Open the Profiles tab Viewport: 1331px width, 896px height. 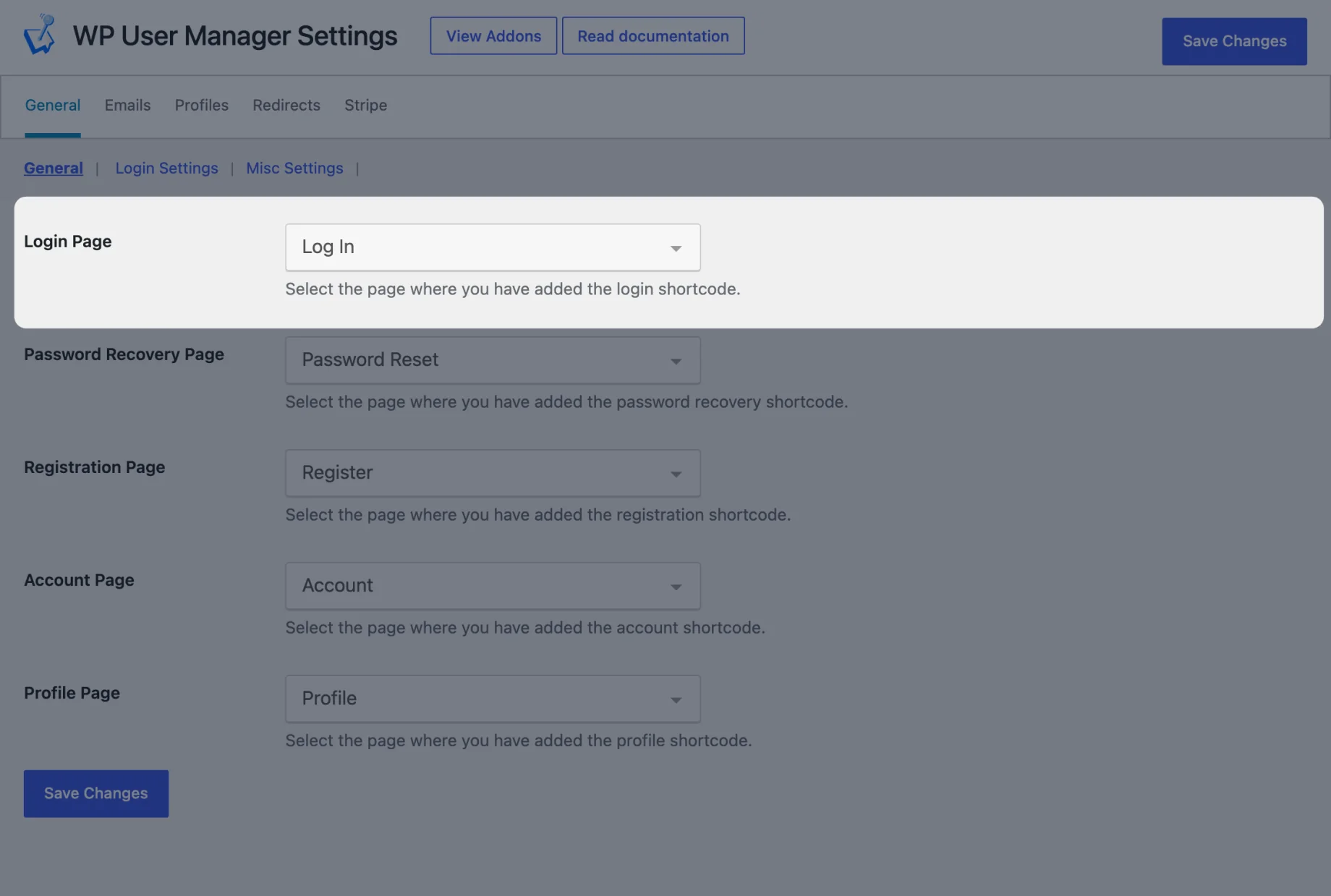coord(202,105)
